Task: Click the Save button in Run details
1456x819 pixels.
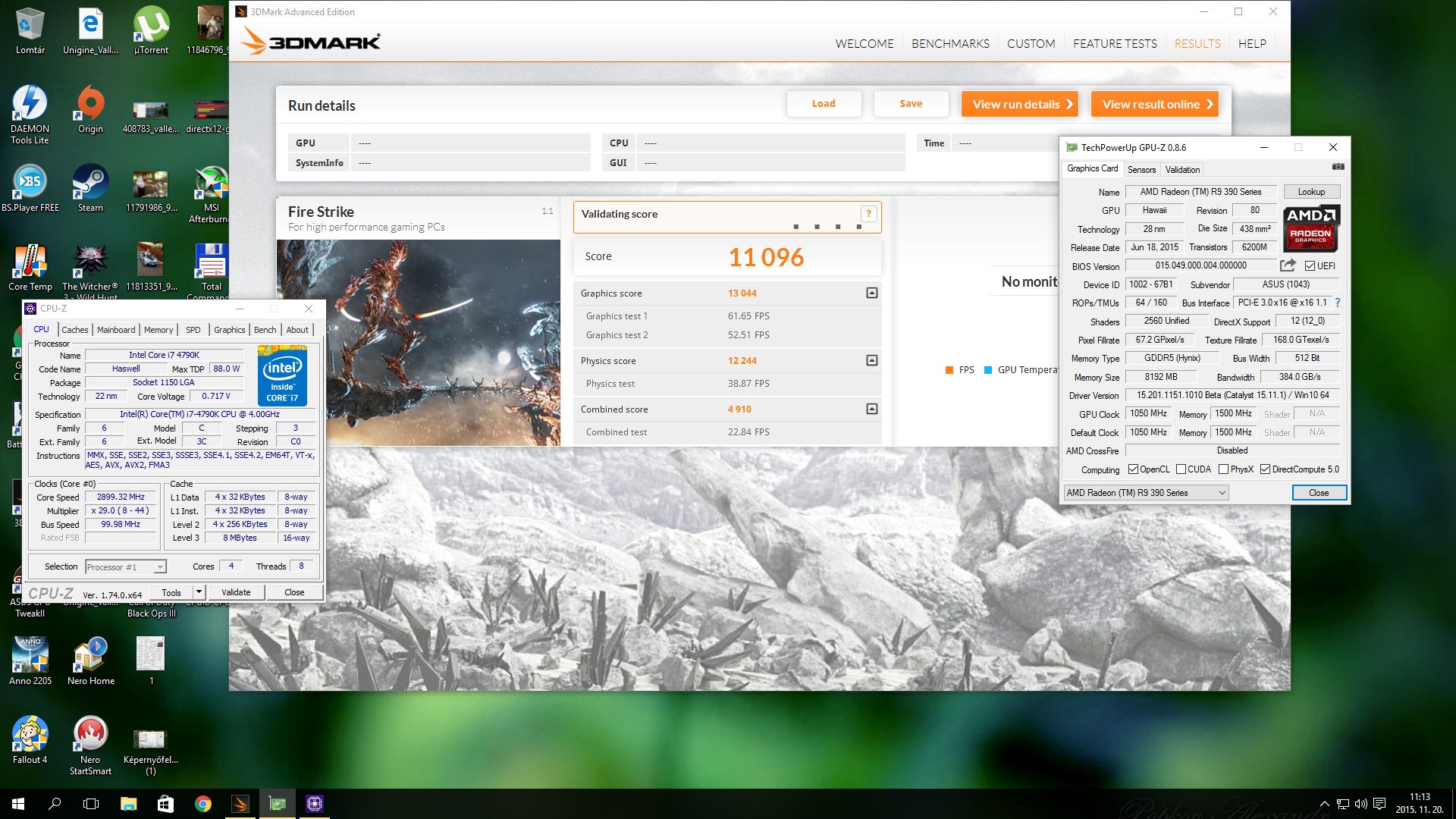Action: coord(911,104)
